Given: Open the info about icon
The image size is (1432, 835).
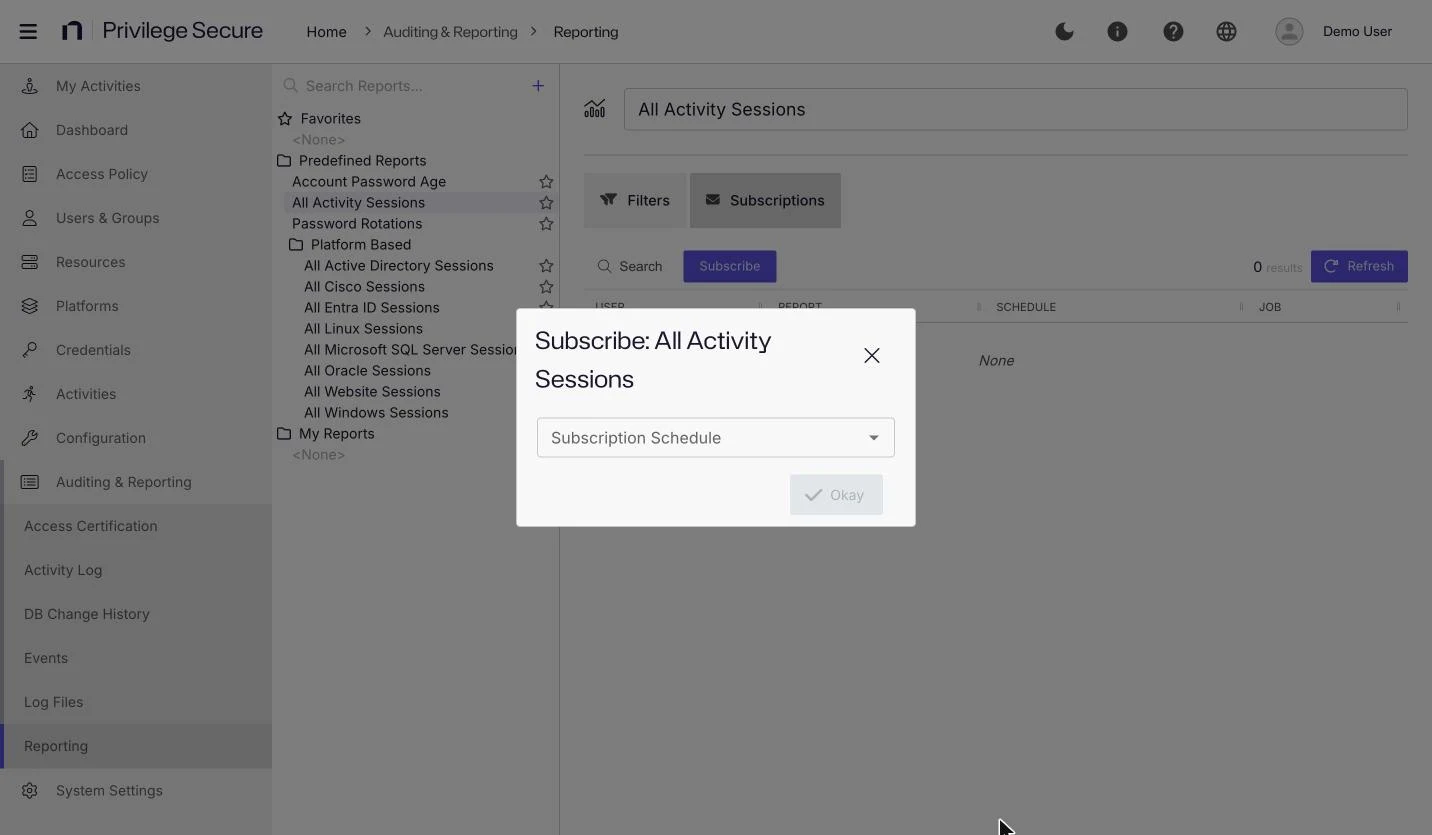Looking at the screenshot, I should [1117, 32].
